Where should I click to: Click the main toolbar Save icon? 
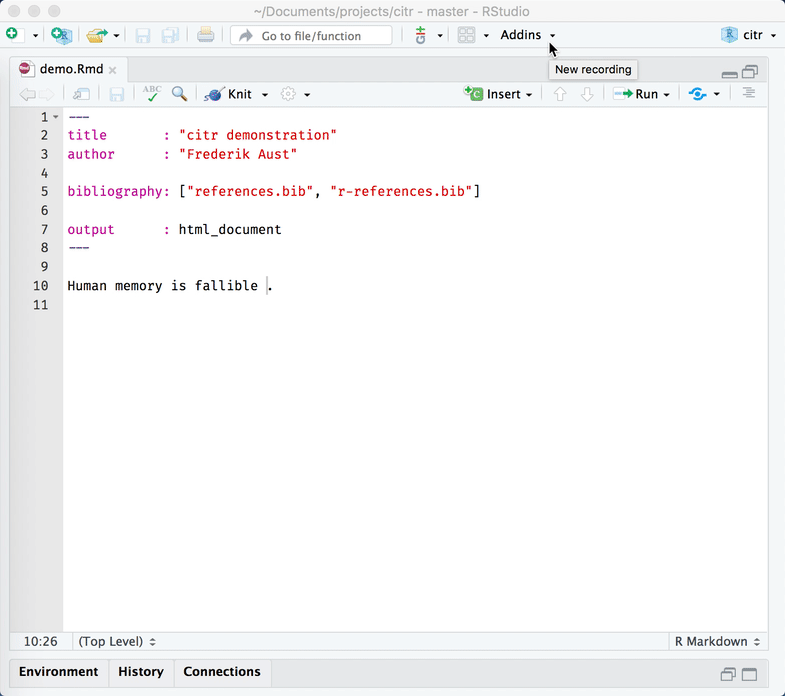pos(143,36)
